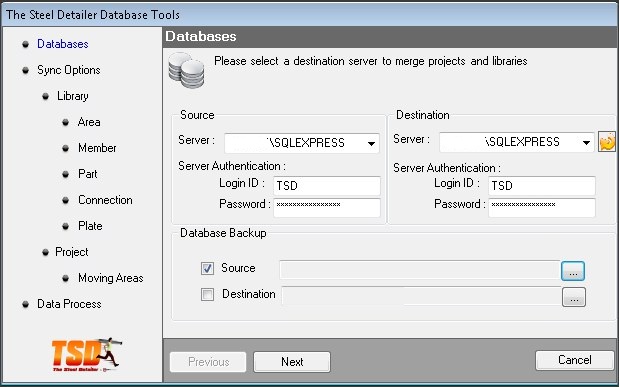Viewport: 619px width, 387px height.
Task: Select Data Process in the sidebar
Action: click(69, 304)
